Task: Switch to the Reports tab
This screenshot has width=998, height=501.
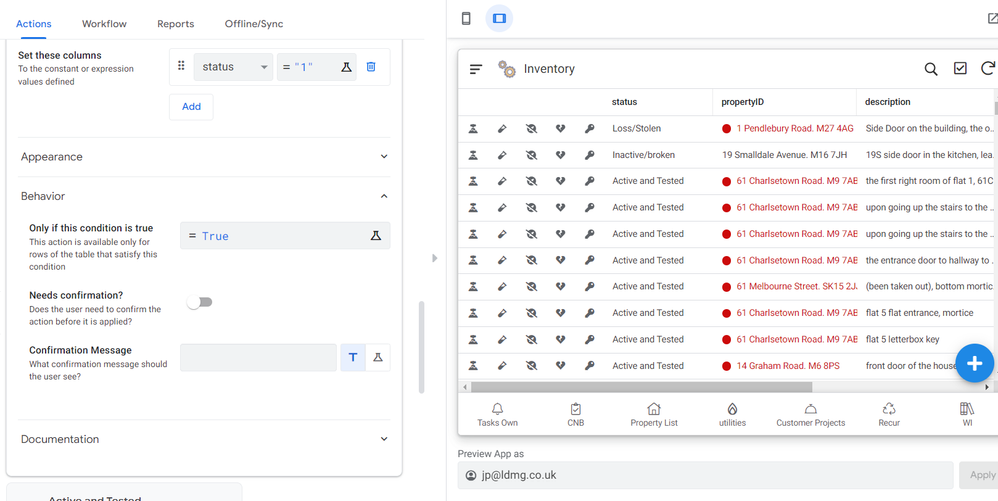Action: click(176, 24)
